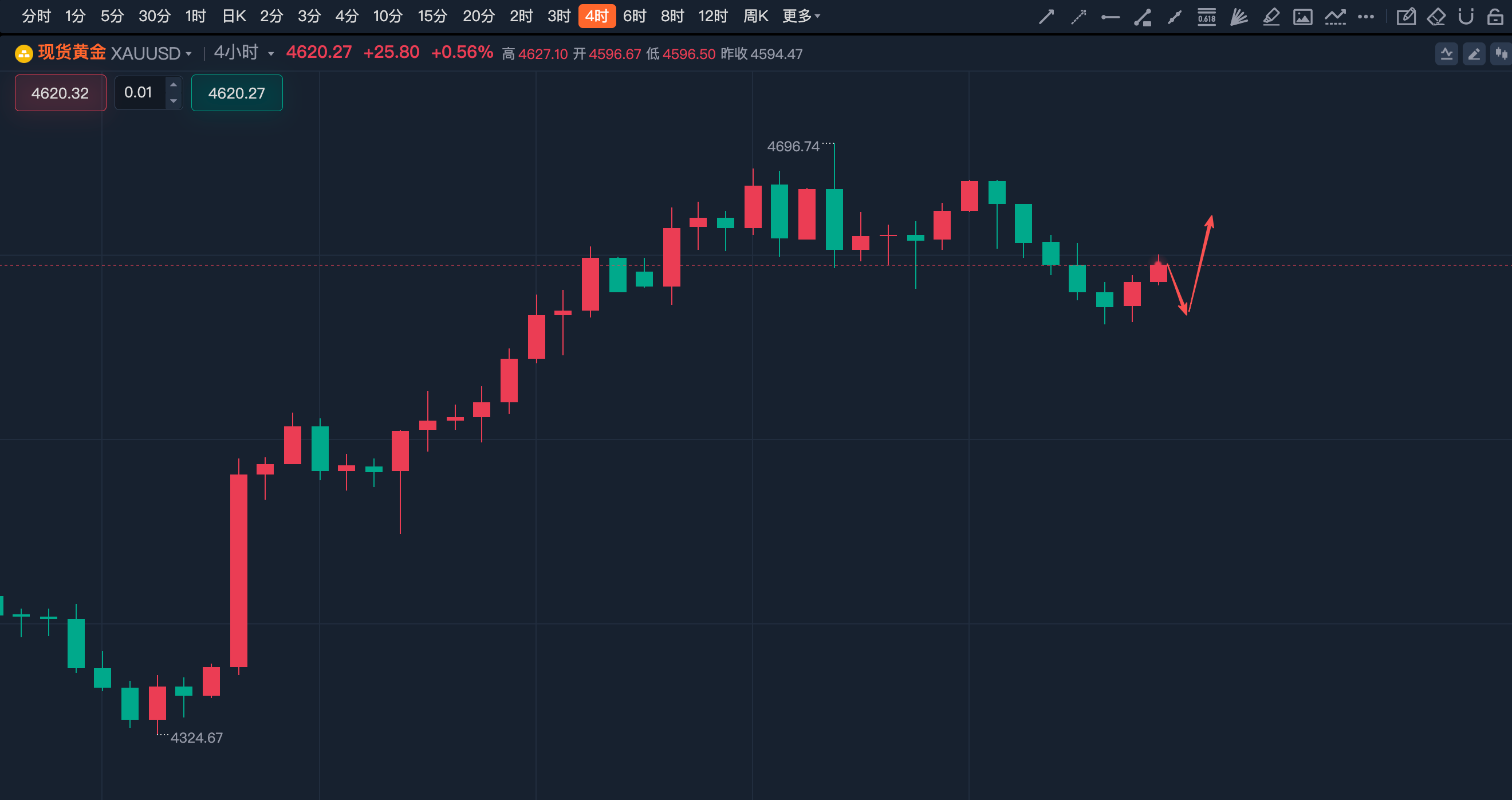1512x800 pixels.
Task: Toggle the drawing lock icon
Action: pos(1495,17)
